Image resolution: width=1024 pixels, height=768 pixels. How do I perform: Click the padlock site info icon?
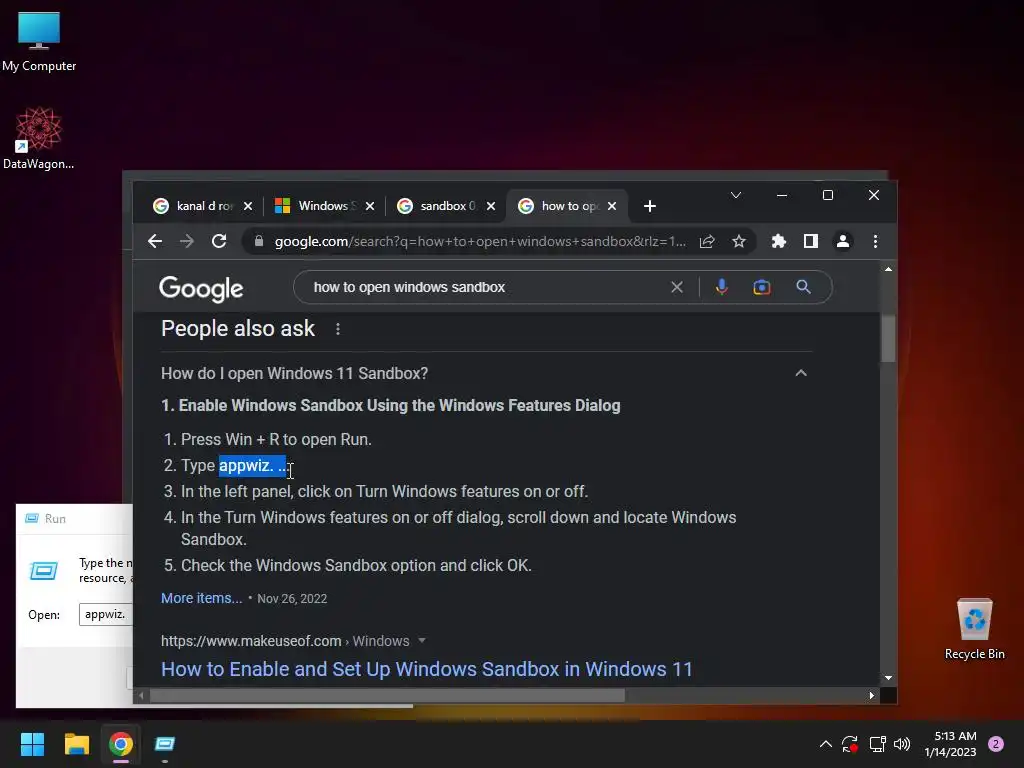[x=259, y=242]
